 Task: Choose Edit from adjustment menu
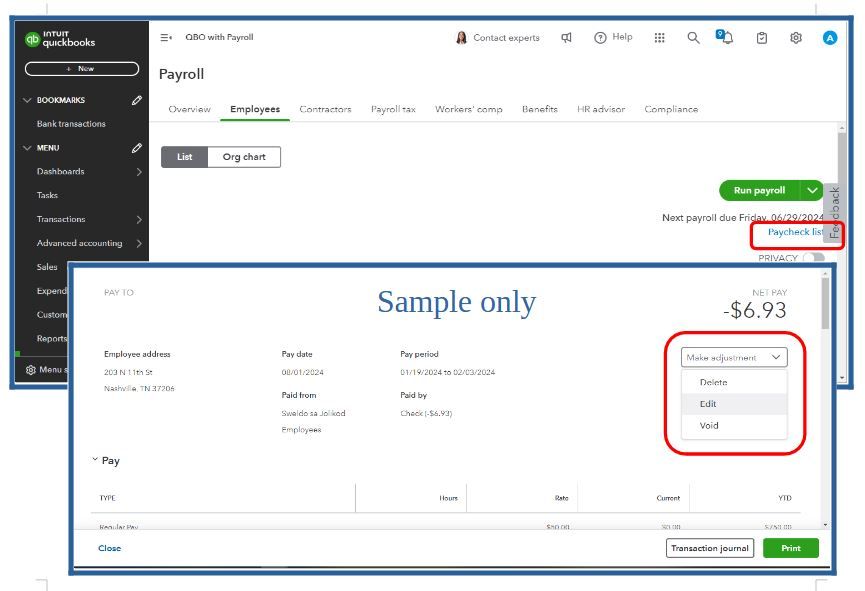(x=734, y=404)
